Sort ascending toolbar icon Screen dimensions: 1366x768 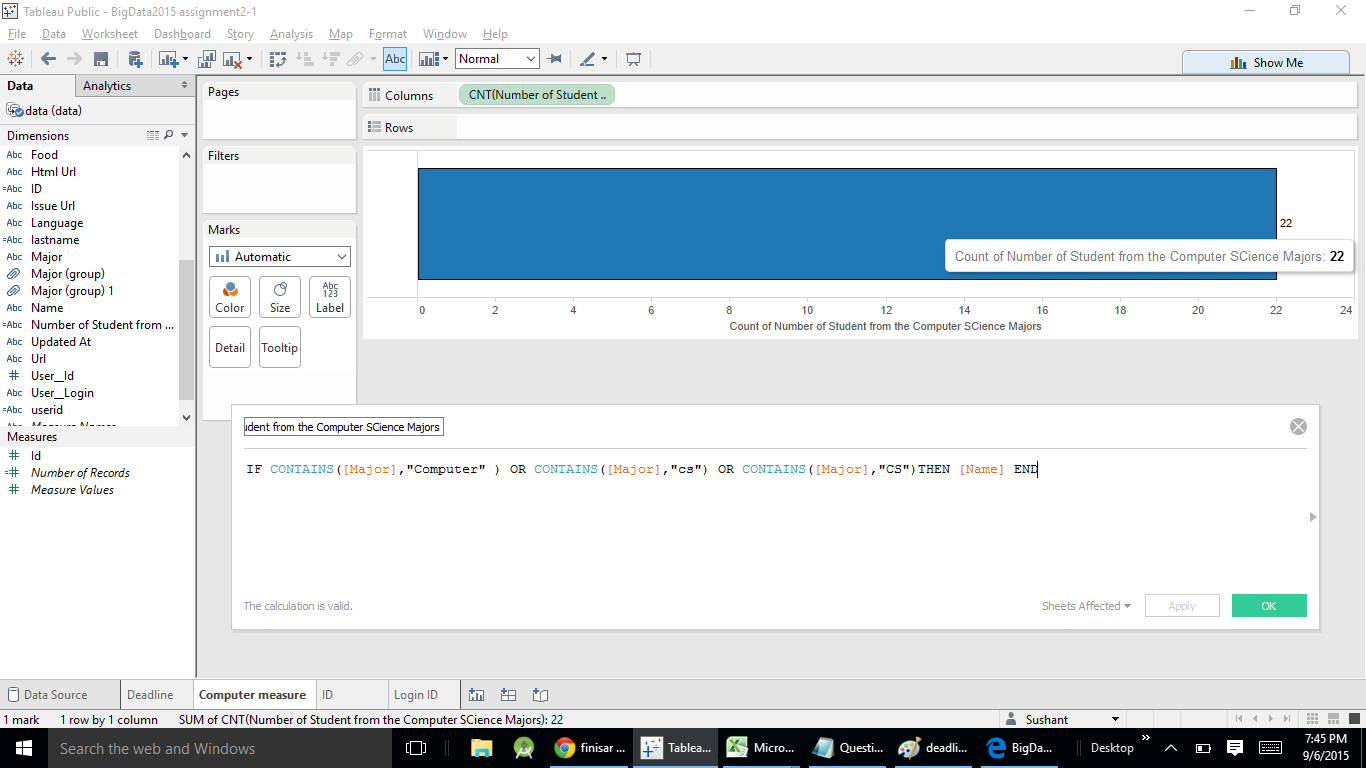point(305,59)
